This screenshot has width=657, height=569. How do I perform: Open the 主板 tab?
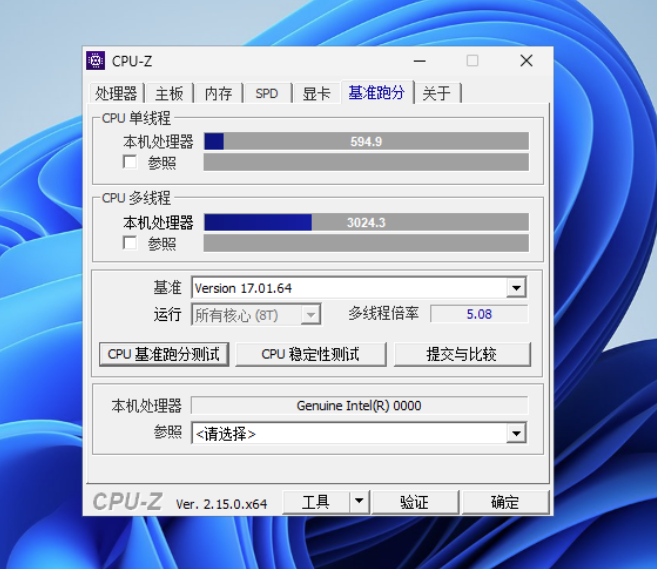pyautogui.click(x=169, y=93)
